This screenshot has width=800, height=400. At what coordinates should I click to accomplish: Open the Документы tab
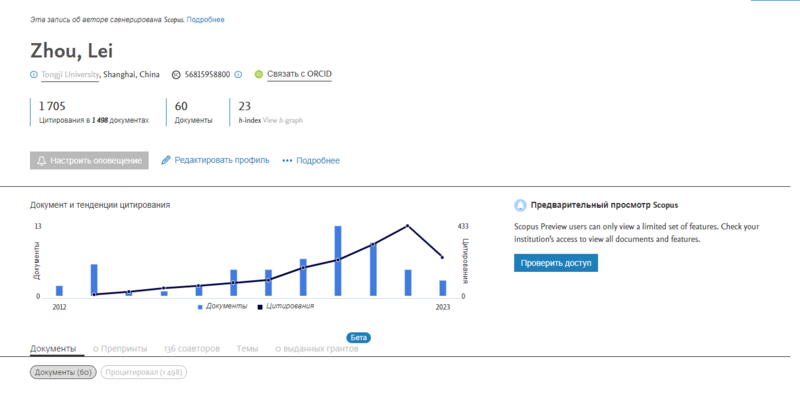(53, 348)
